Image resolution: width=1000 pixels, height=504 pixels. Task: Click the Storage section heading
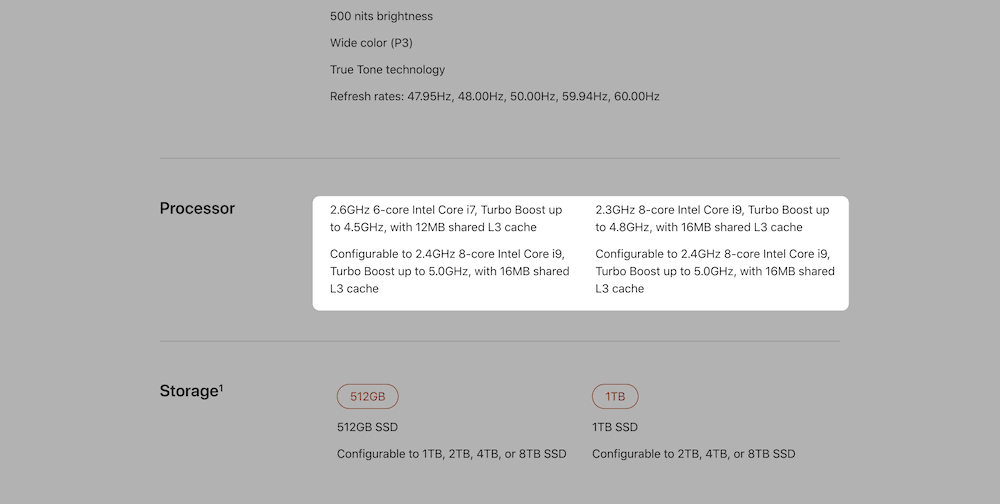click(x=188, y=391)
